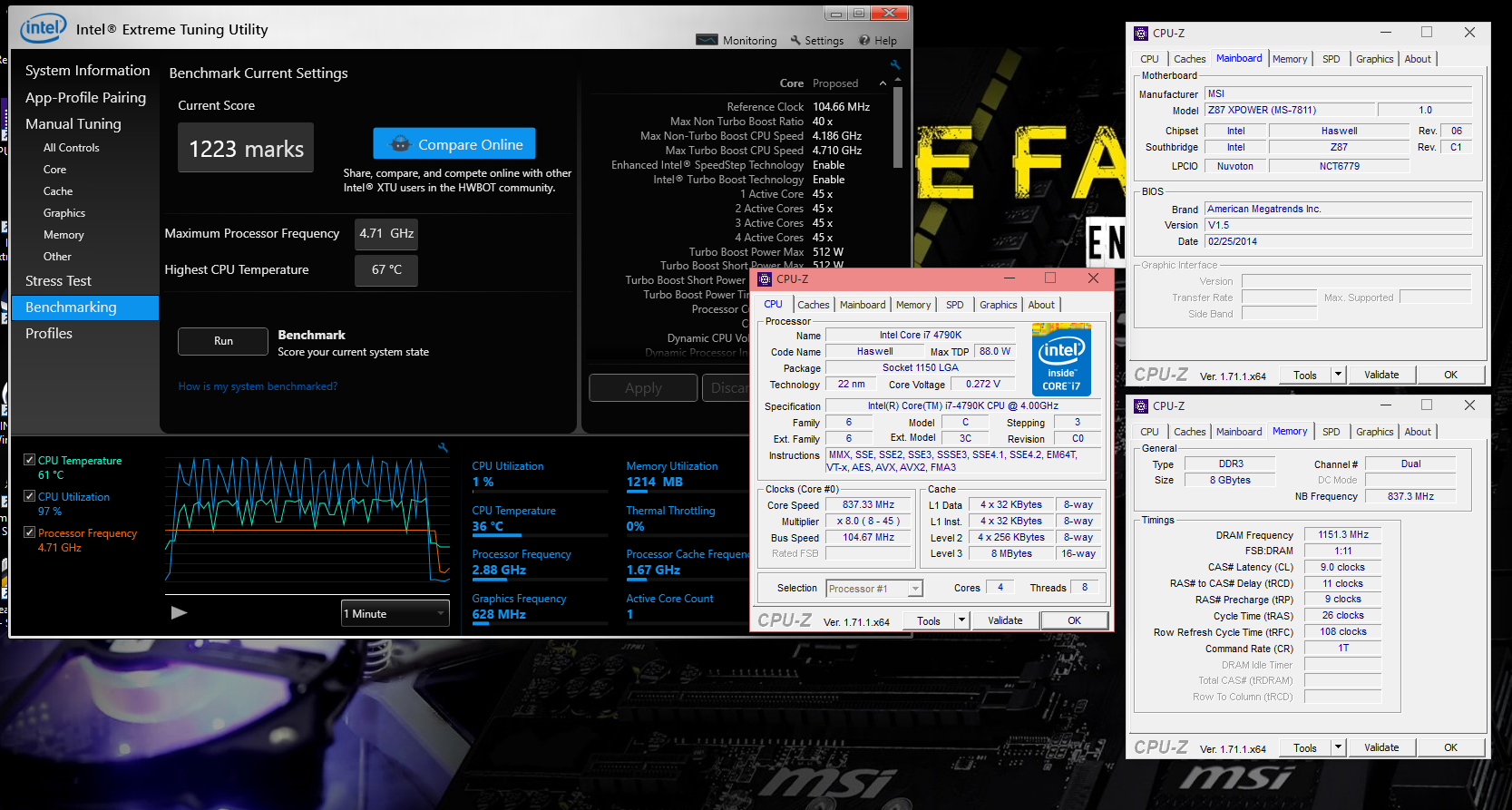Click Tools button in CPU-Z CPU window
1512x810 pixels.
tap(929, 620)
